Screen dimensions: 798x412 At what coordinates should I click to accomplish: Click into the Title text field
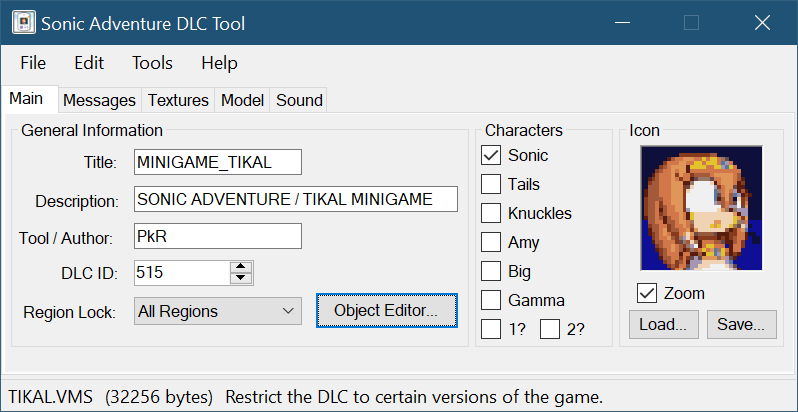click(x=217, y=162)
